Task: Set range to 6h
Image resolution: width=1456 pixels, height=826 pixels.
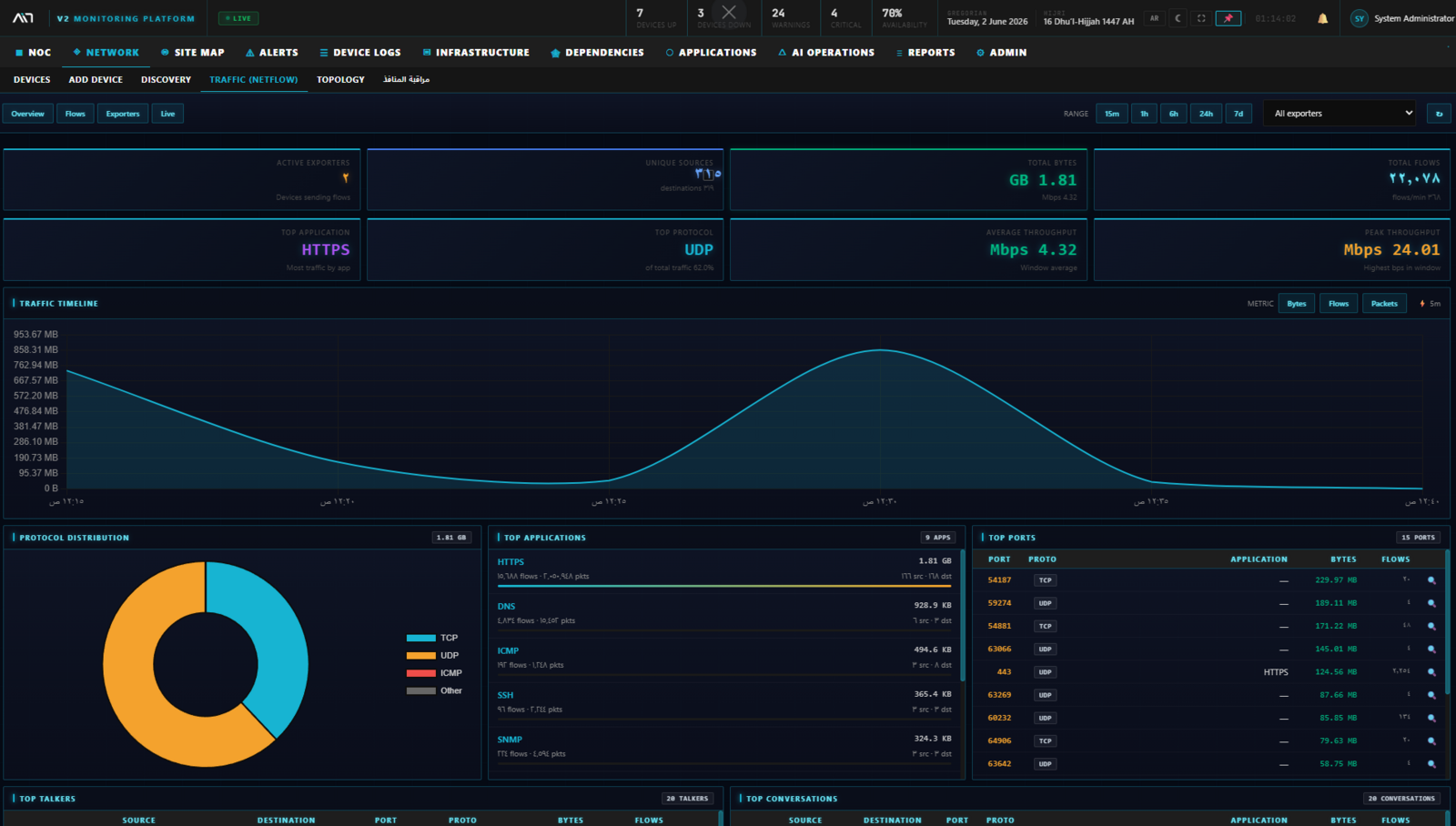Action: click(1173, 114)
